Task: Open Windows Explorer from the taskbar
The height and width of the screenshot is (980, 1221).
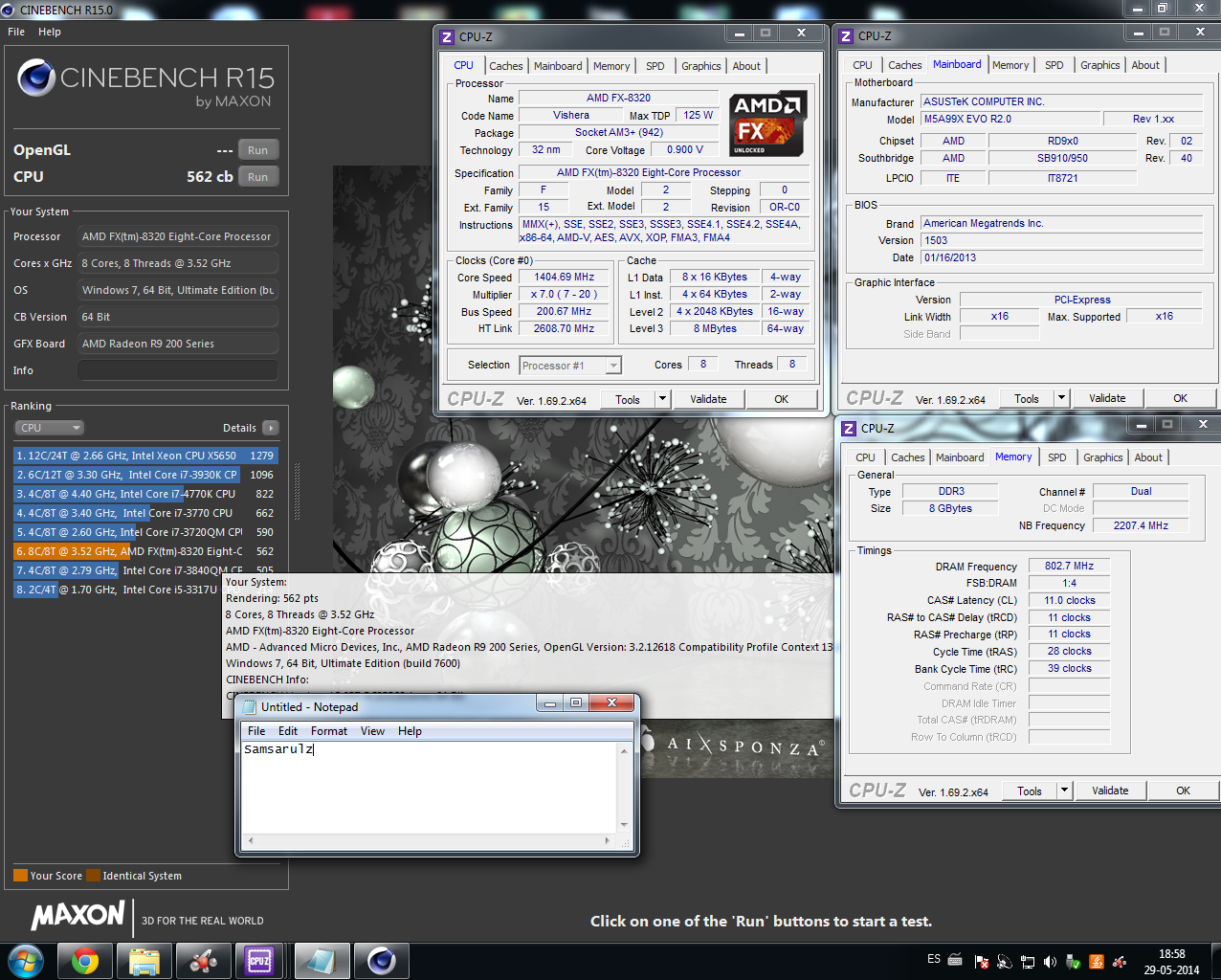Action: coord(144,961)
